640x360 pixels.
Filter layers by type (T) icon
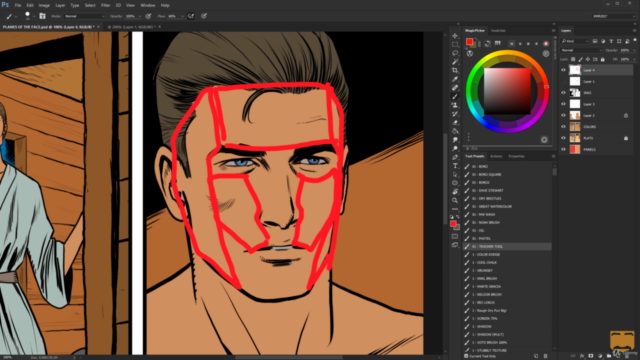pos(611,41)
